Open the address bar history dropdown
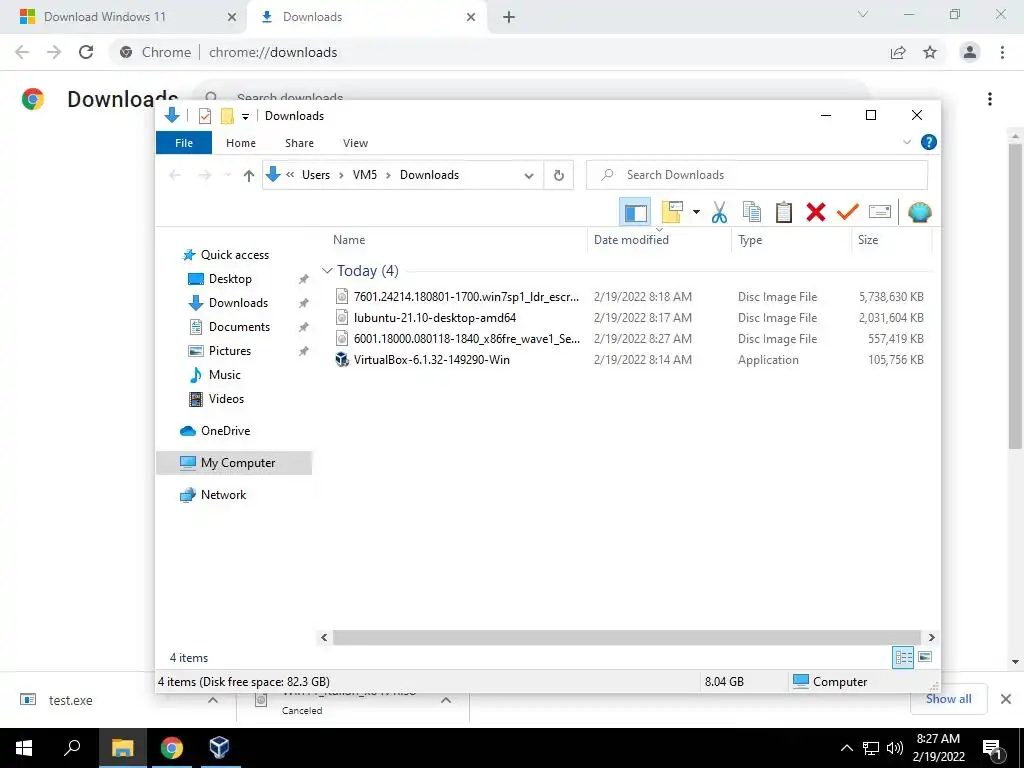 pos(529,175)
